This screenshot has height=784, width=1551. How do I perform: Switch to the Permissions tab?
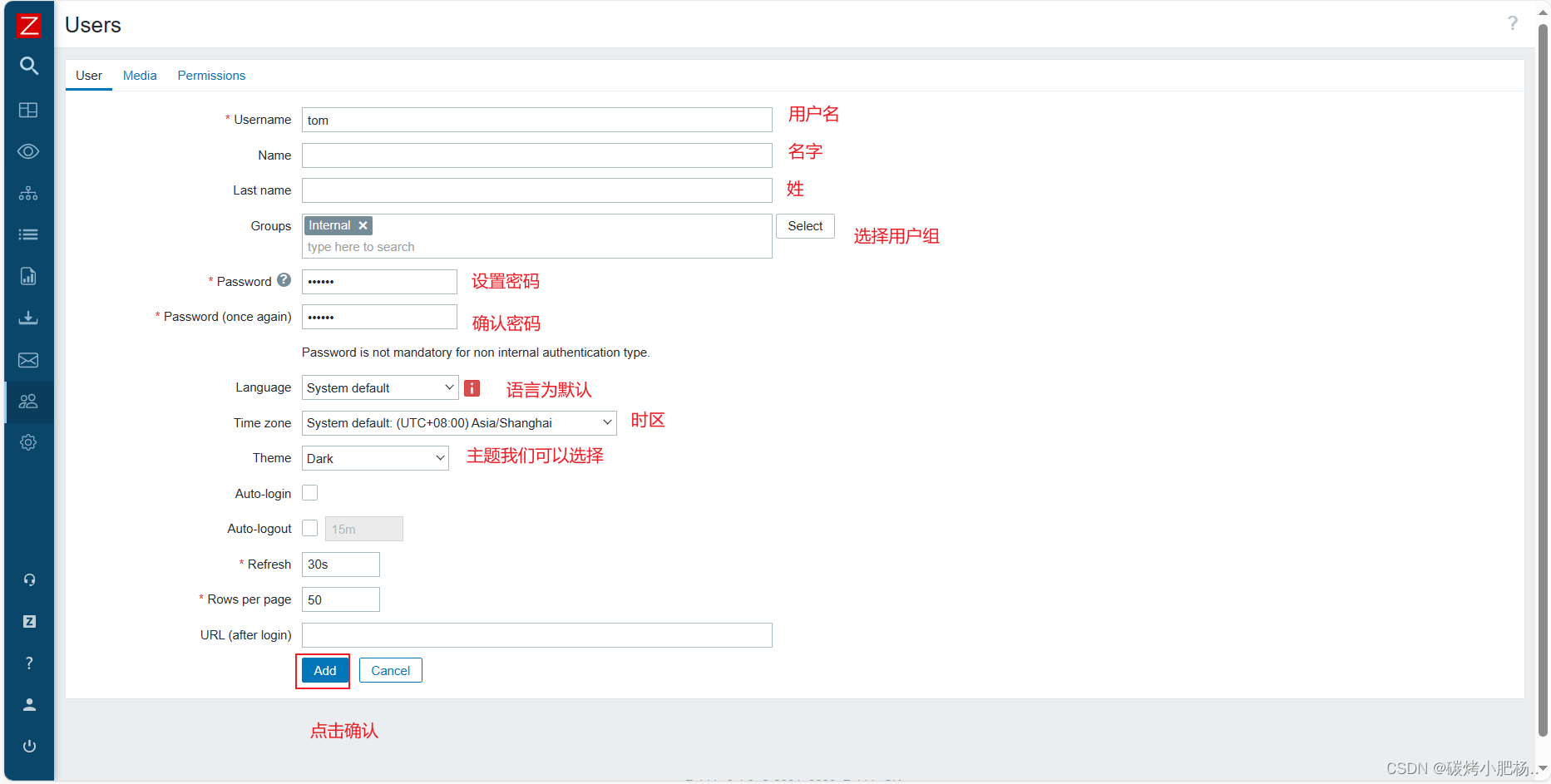pos(211,76)
